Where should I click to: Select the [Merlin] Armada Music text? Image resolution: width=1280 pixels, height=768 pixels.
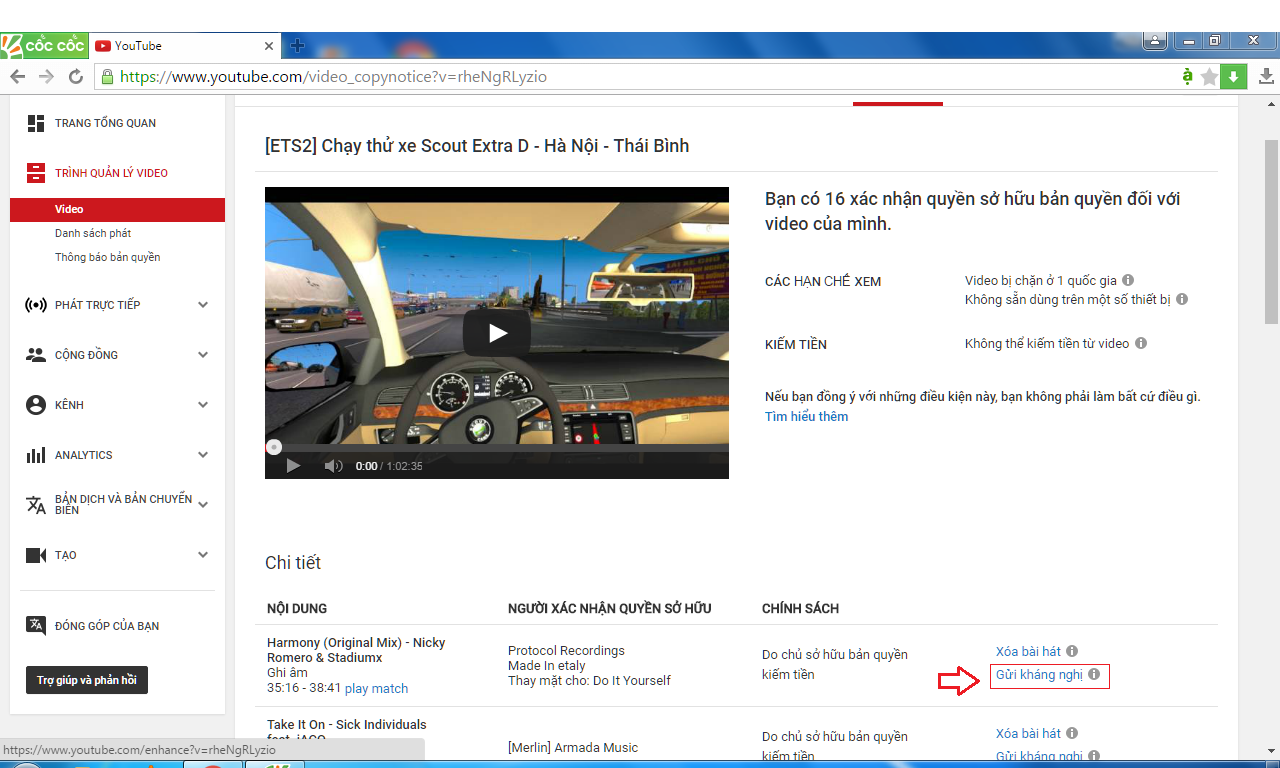coord(573,747)
